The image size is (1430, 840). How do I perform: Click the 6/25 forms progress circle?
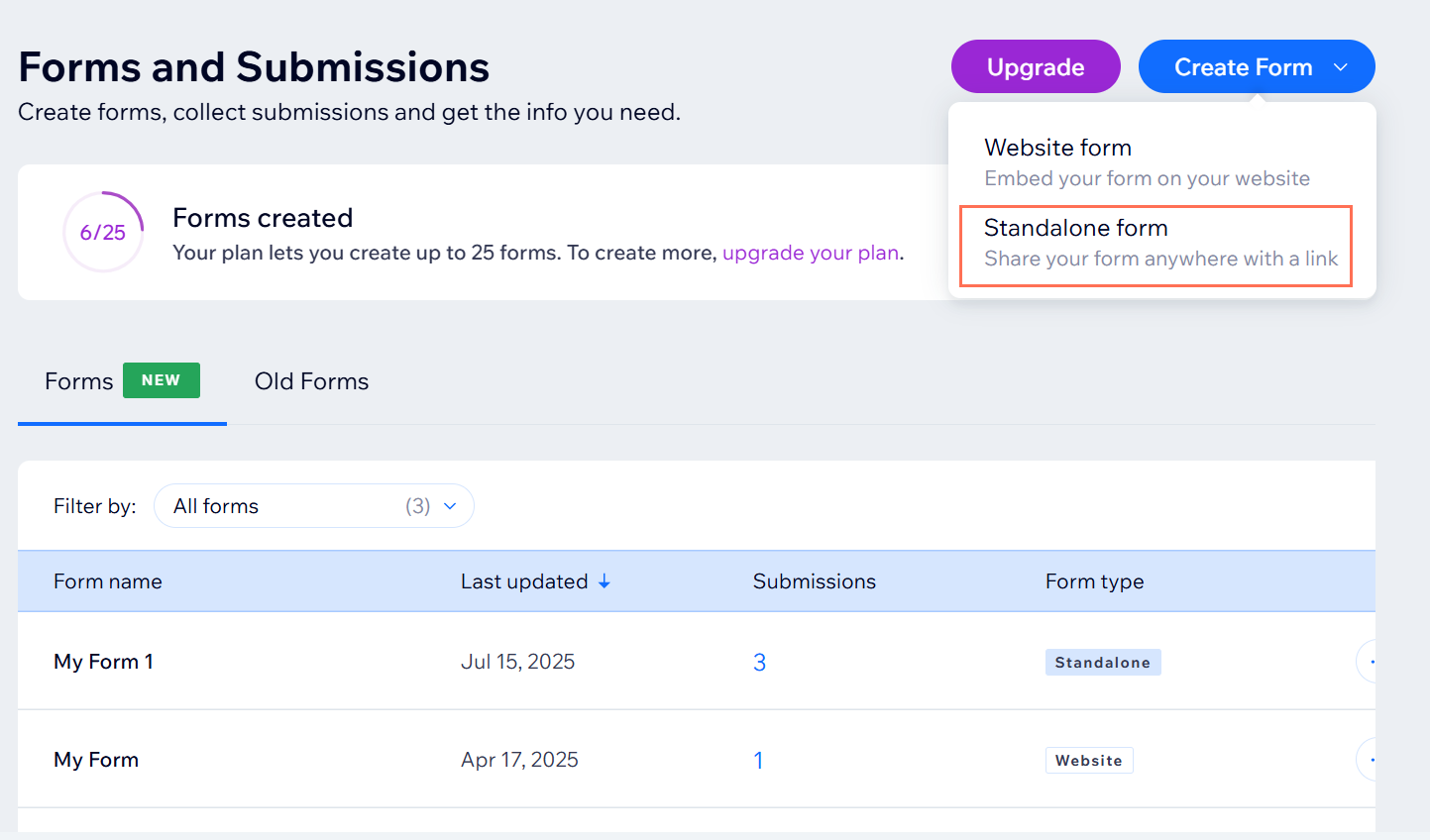(103, 232)
